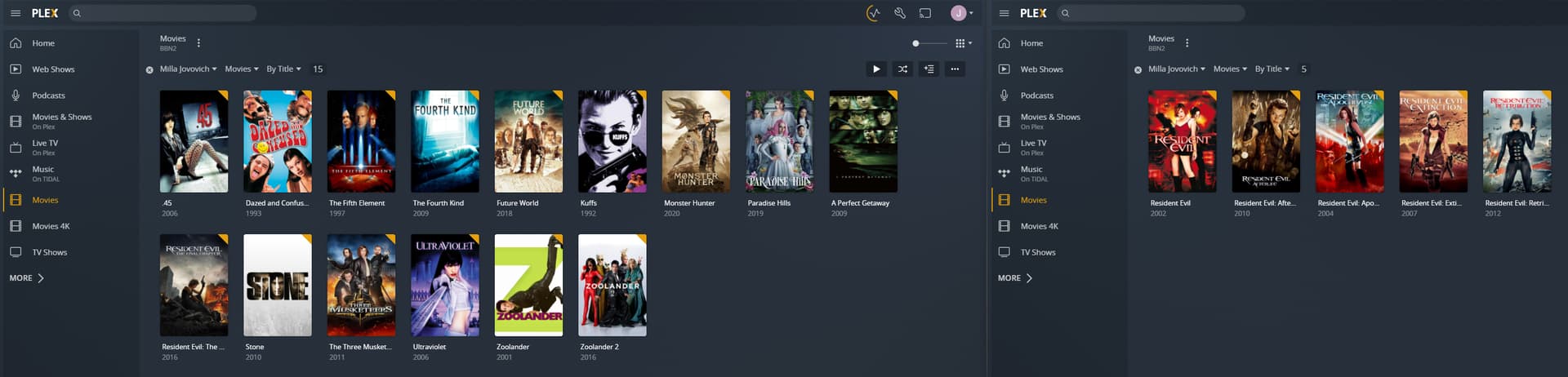1568x377 pixels.
Task: Open The Fifth Element poster
Action: [361, 141]
